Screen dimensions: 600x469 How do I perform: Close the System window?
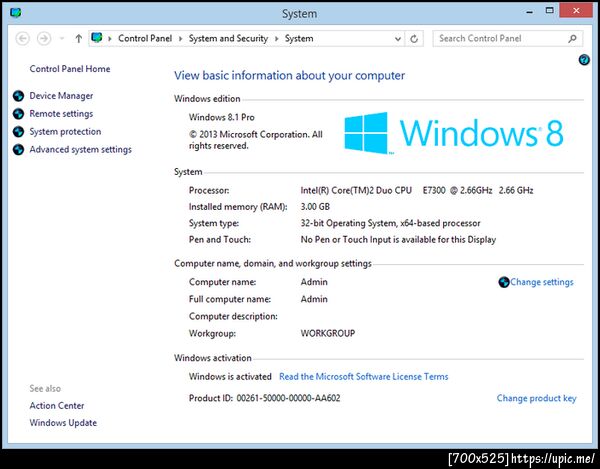(x=576, y=11)
